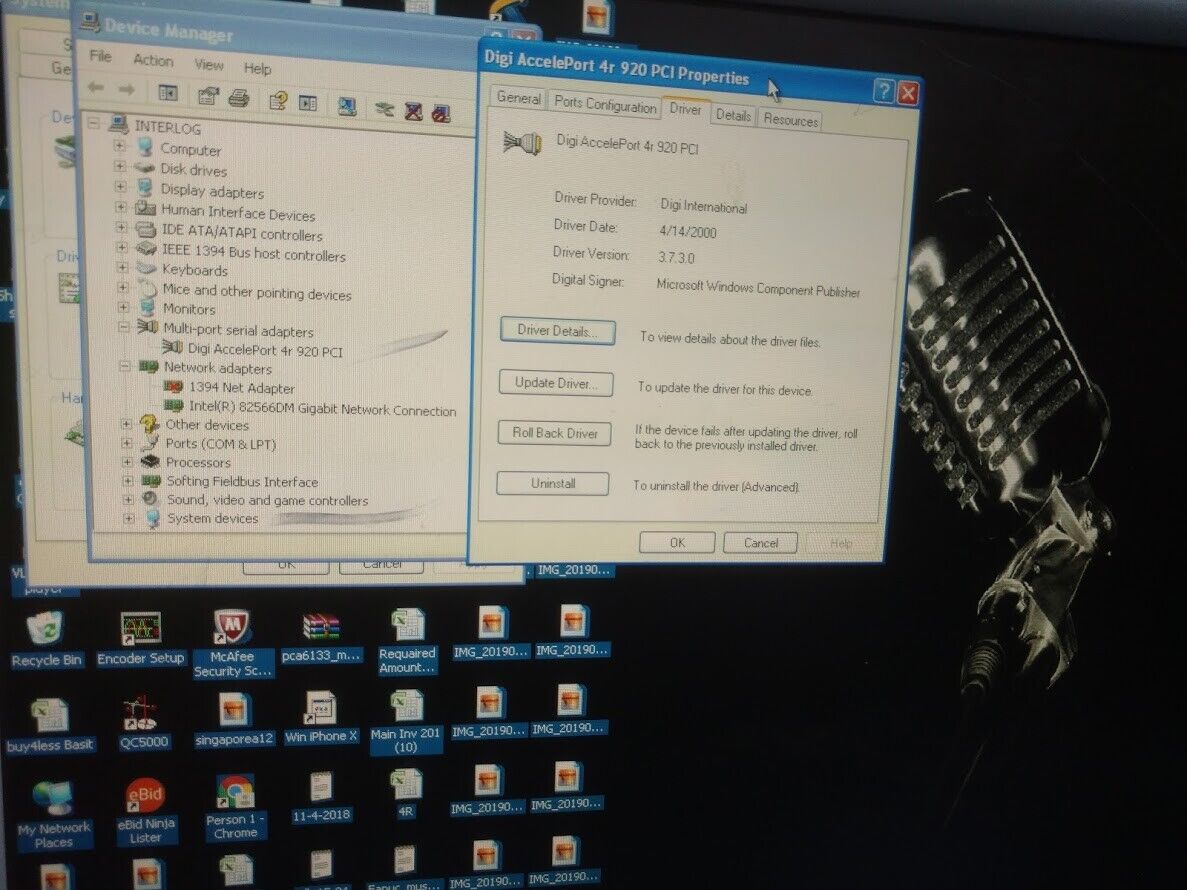Click the Update Driver... button
Screen dimensions: 1187x890
[556, 383]
